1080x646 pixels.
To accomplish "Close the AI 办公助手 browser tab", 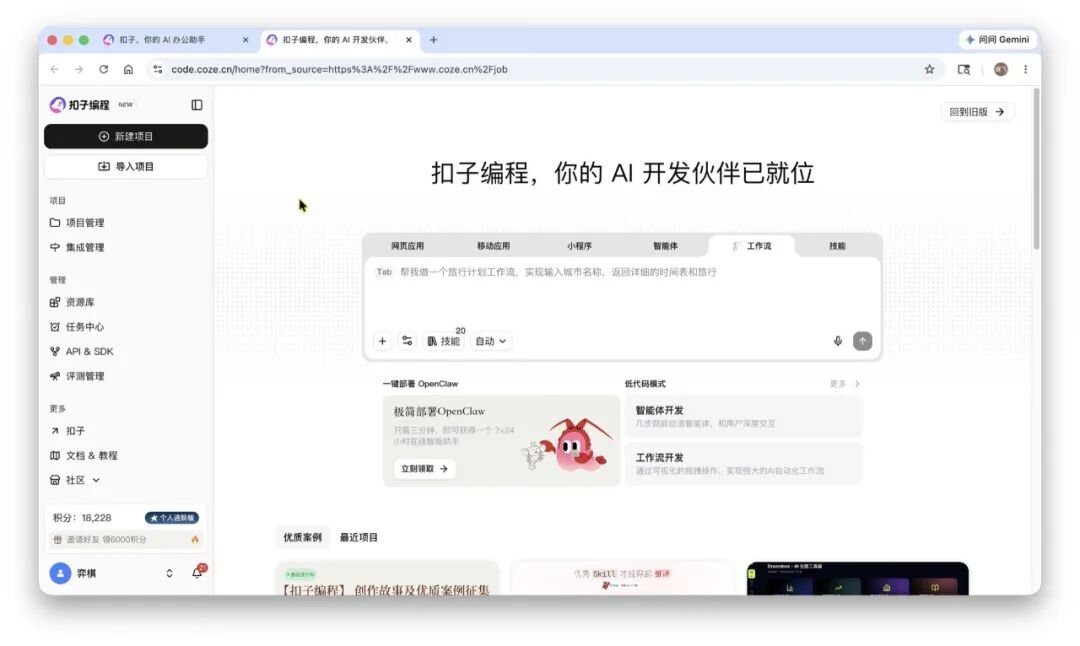I will 246,40.
